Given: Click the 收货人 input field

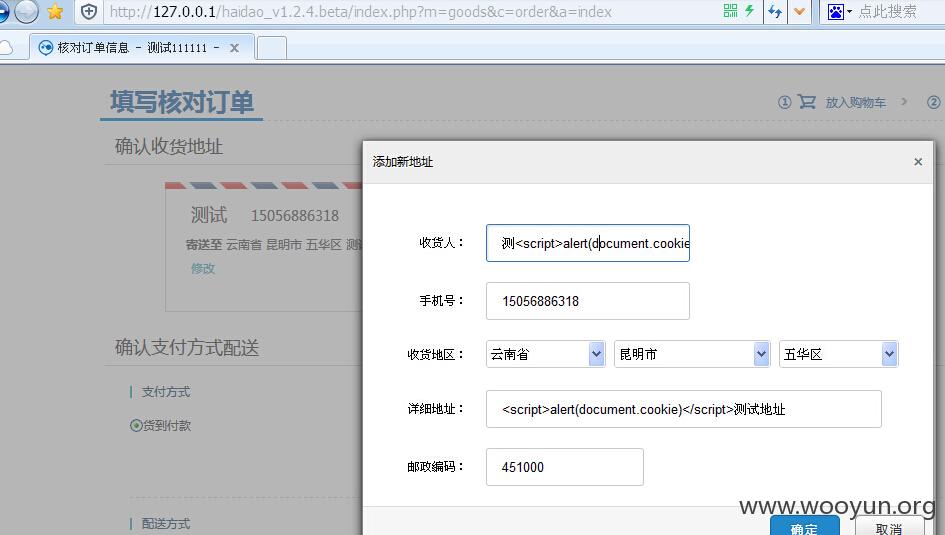Looking at the screenshot, I should pyautogui.click(x=588, y=243).
